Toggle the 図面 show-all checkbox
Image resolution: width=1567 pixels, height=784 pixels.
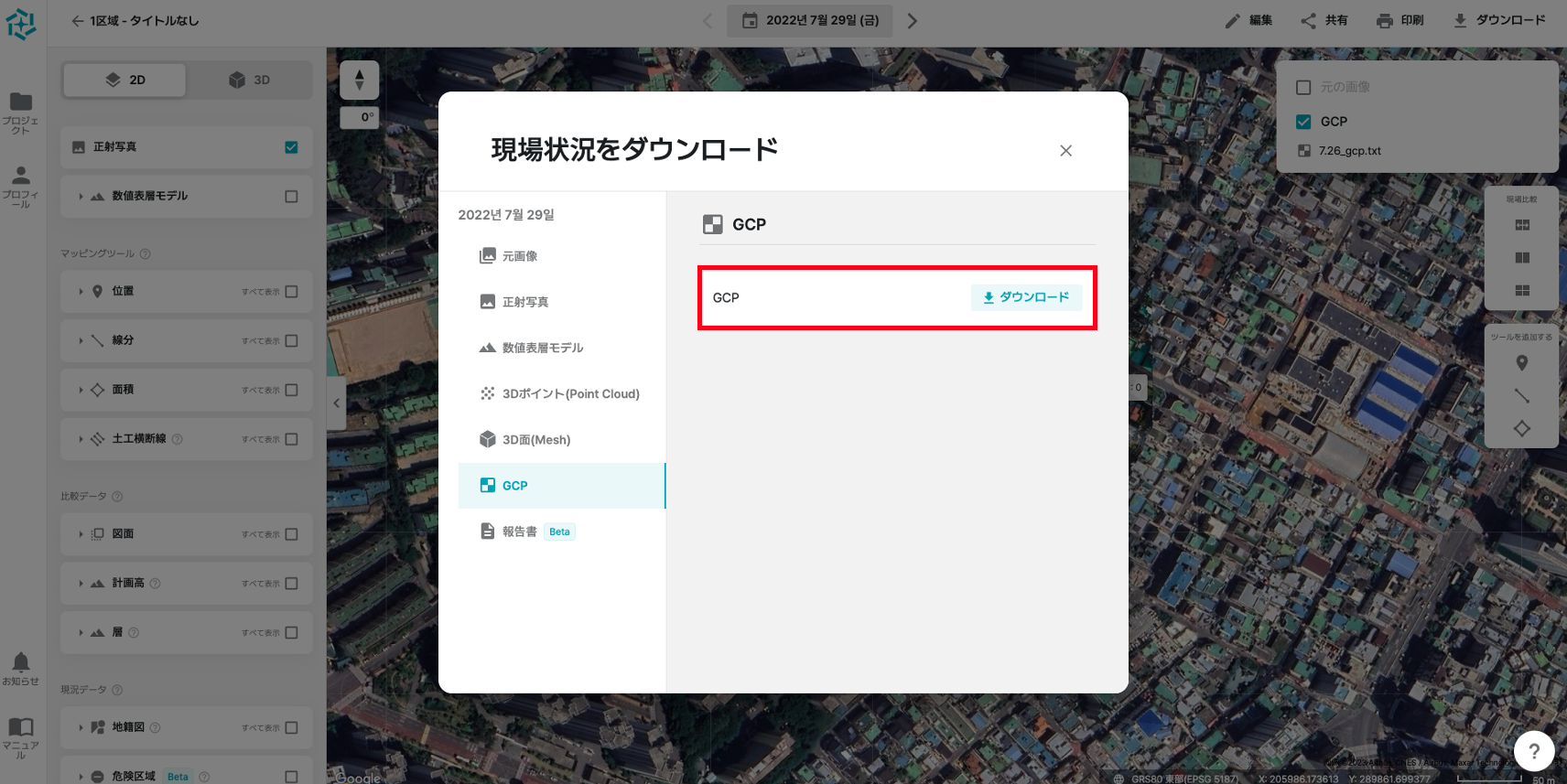coord(291,534)
